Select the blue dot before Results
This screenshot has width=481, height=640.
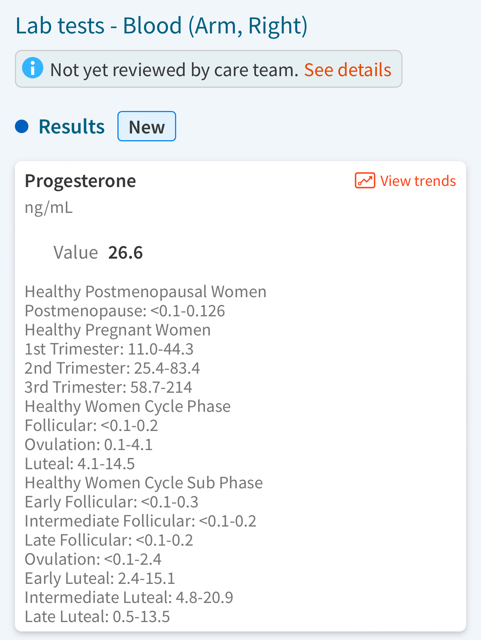tap(22, 127)
